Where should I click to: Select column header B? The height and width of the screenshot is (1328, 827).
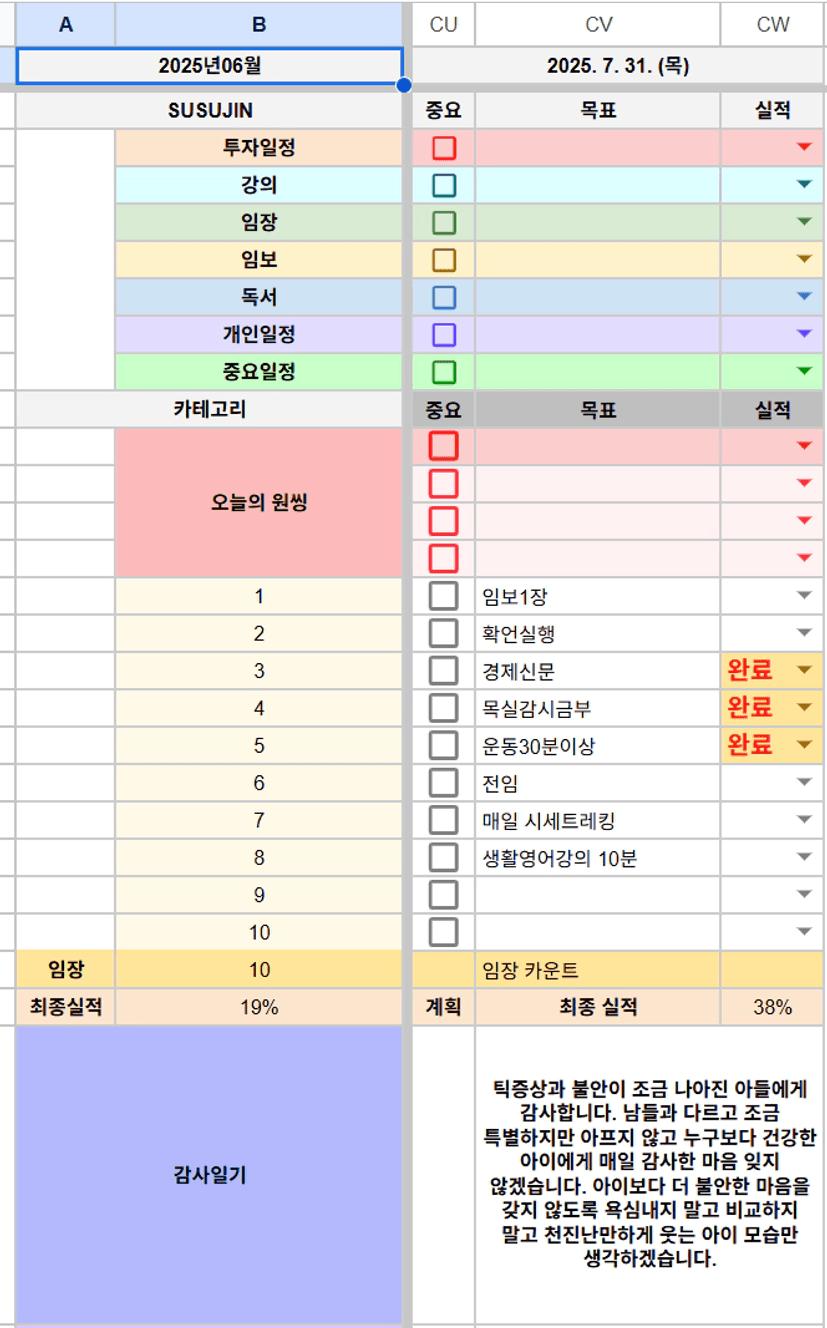coord(259,24)
